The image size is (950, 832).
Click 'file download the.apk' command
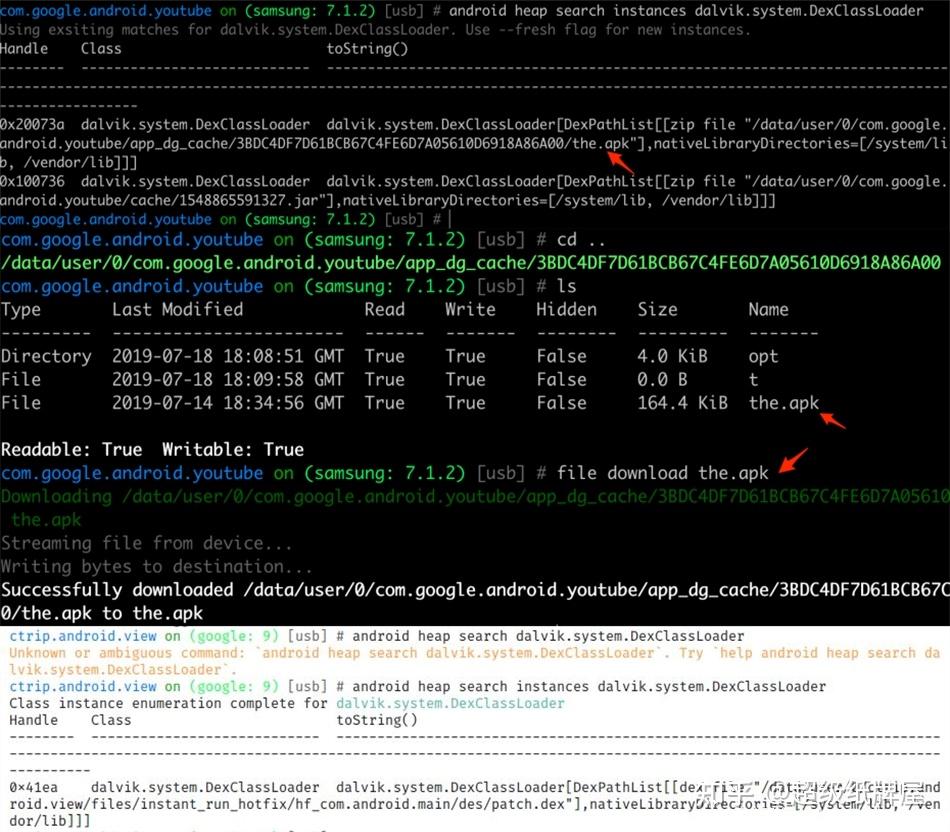tap(662, 473)
